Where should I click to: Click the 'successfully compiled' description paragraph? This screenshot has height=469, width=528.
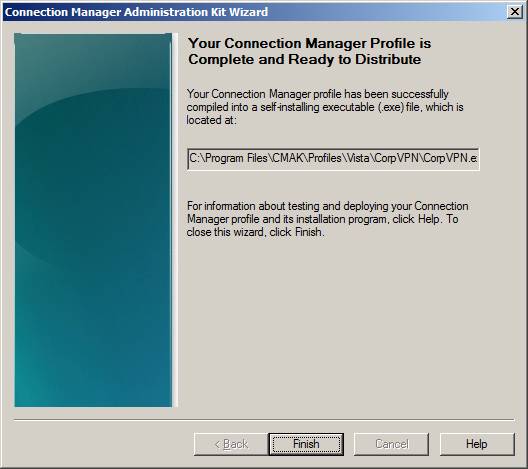click(x=325, y=107)
